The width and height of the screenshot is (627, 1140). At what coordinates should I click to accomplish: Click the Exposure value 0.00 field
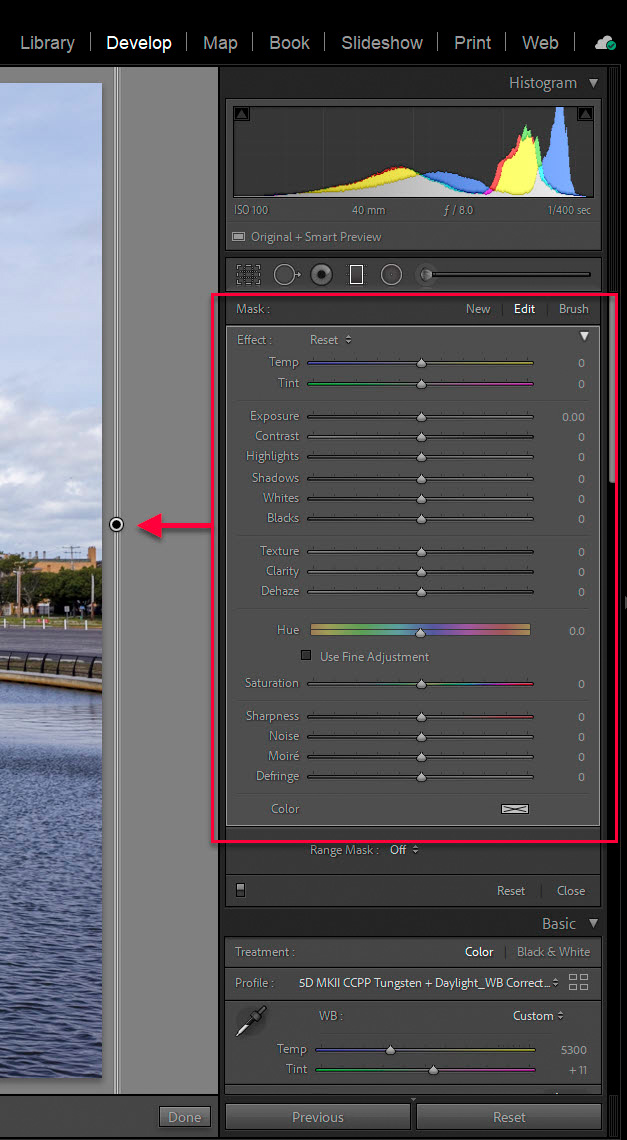[572, 417]
